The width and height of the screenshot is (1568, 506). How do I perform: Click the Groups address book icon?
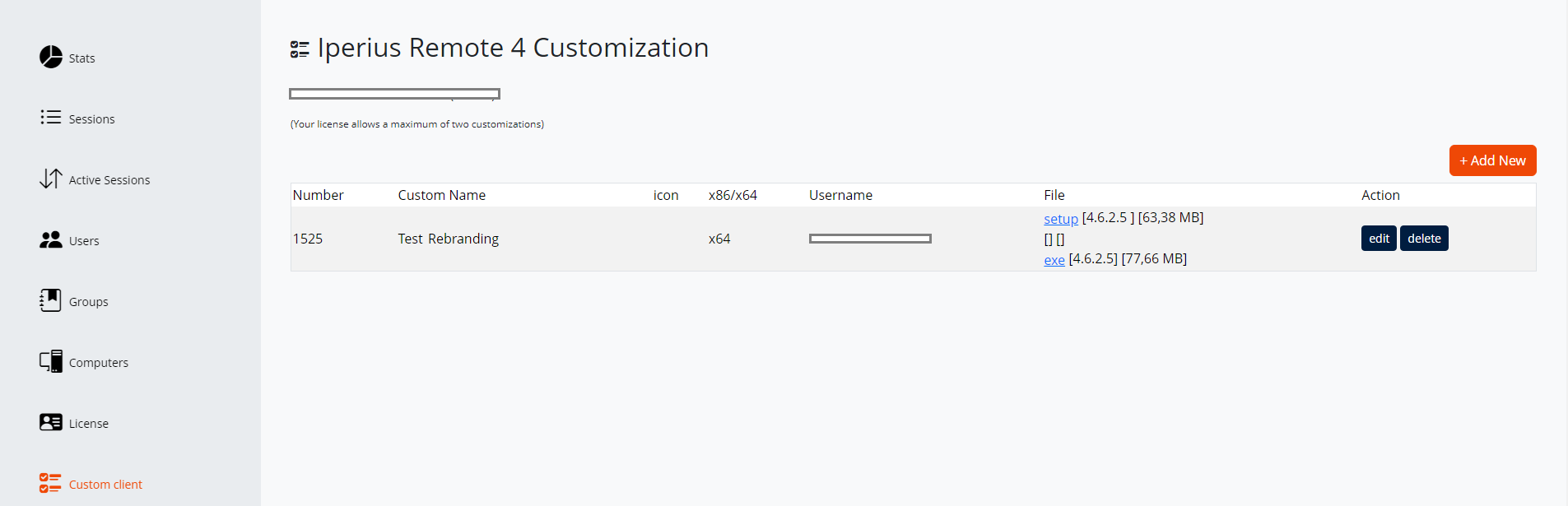tap(50, 300)
